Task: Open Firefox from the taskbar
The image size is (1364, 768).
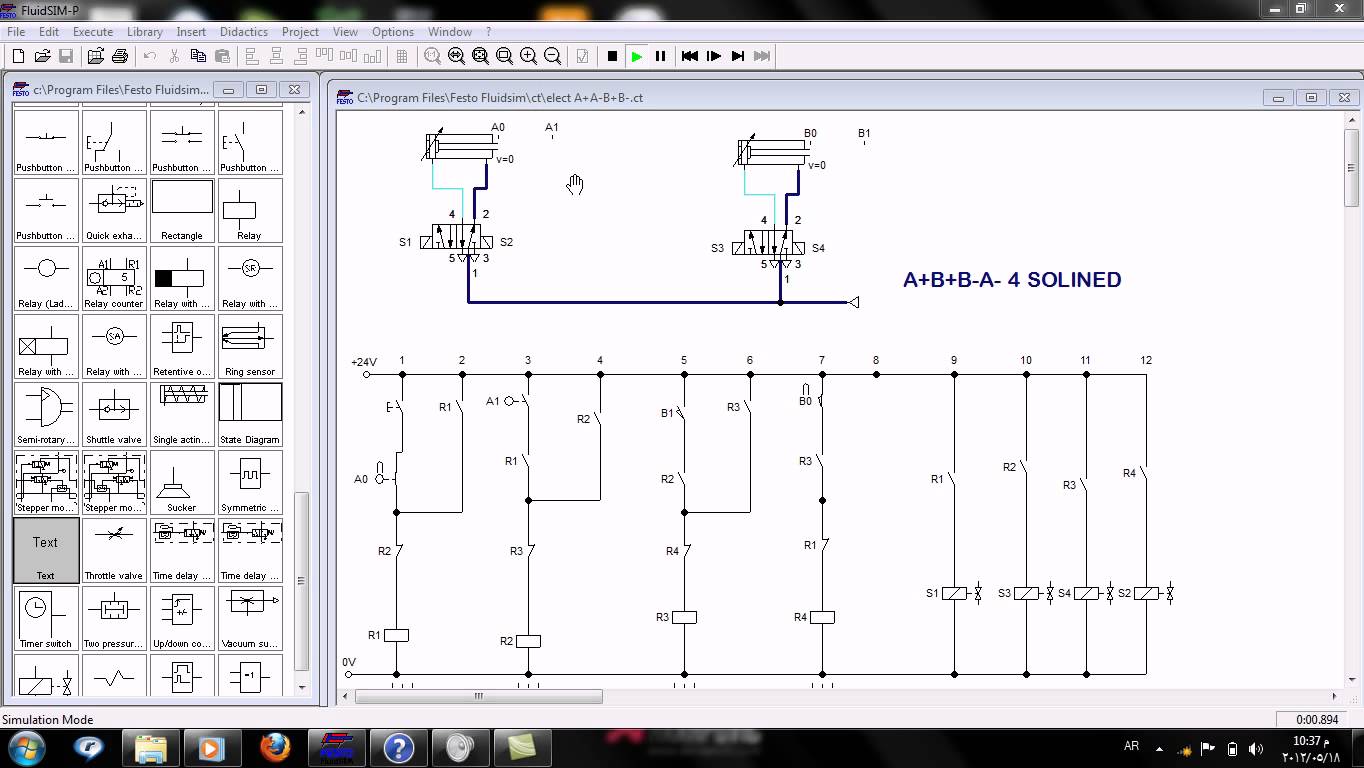Action: (x=274, y=747)
